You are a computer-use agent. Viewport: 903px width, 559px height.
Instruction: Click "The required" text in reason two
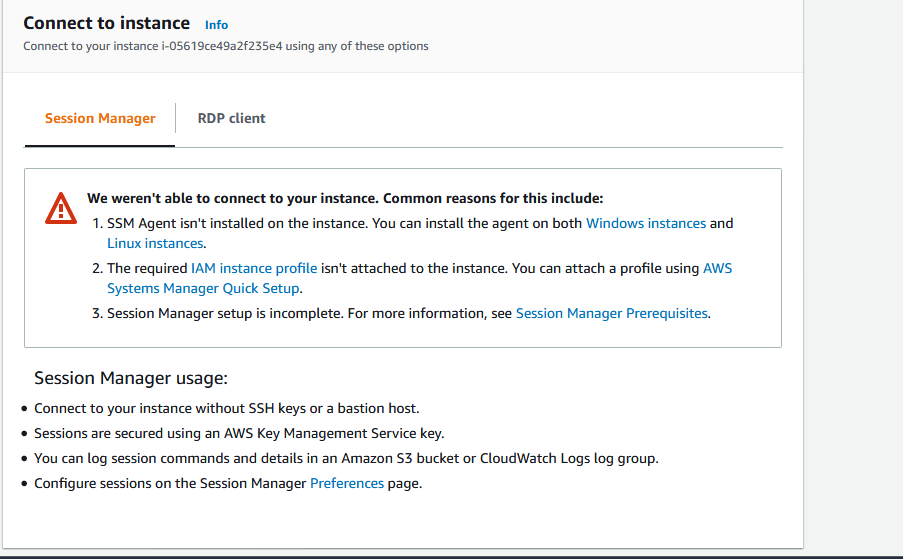coord(147,268)
